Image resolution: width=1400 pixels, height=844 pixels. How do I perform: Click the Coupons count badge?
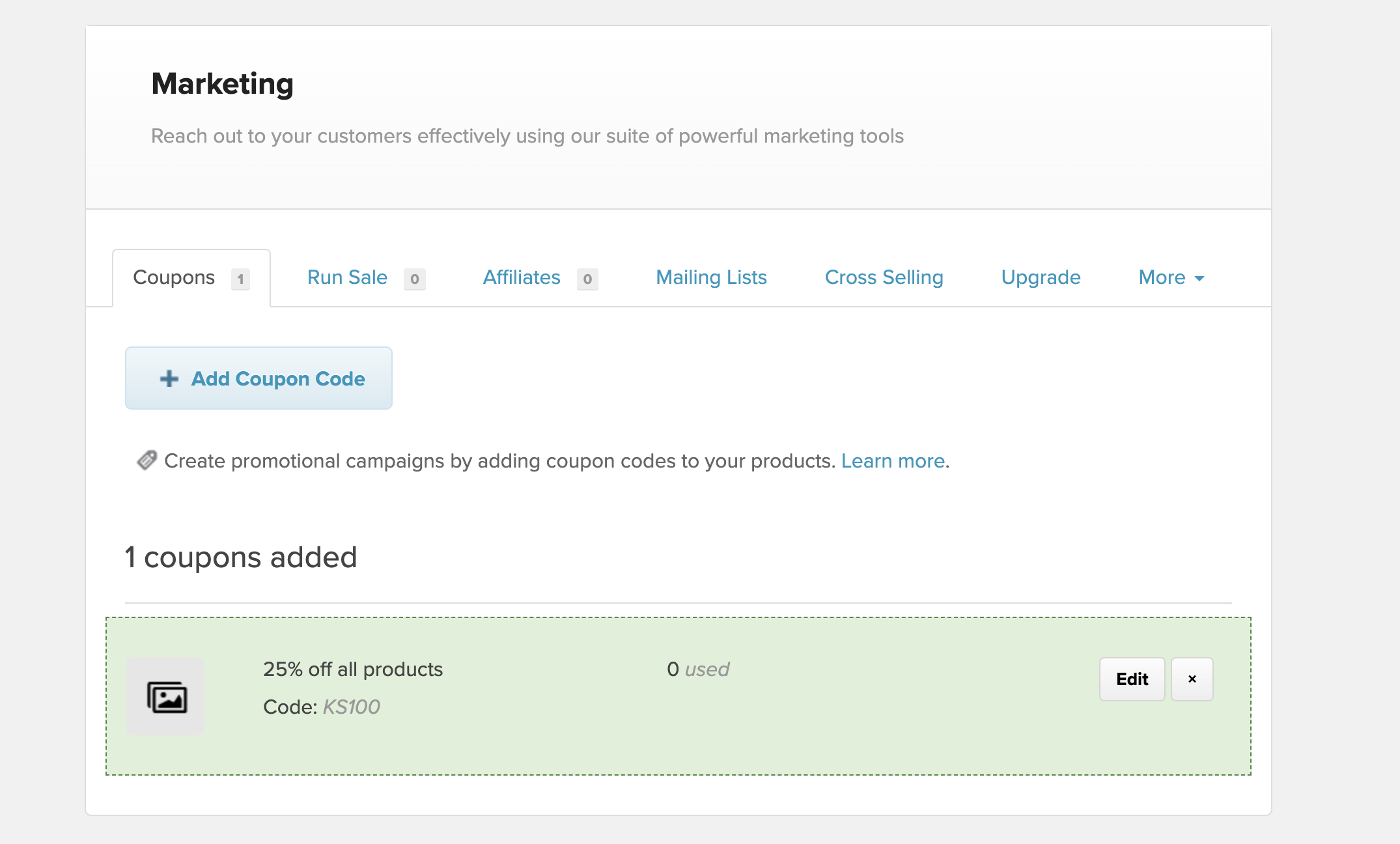[x=240, y=279]
